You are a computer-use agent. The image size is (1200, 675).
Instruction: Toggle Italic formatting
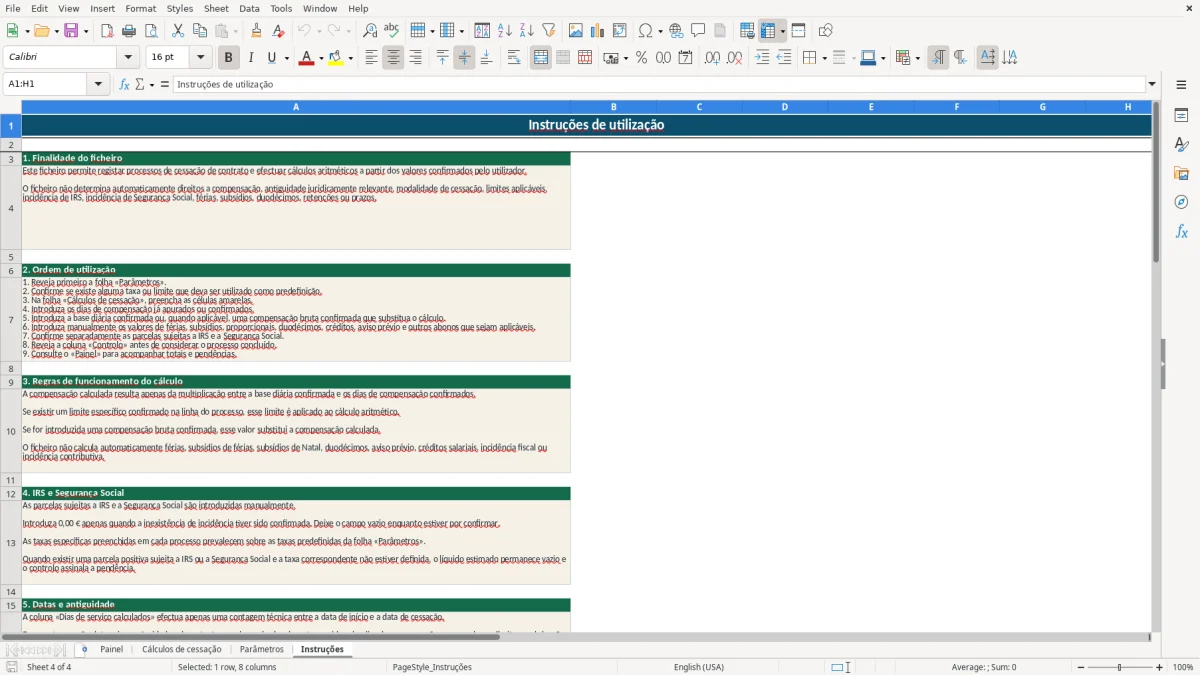pyautogui.click(x=251, y=58)
